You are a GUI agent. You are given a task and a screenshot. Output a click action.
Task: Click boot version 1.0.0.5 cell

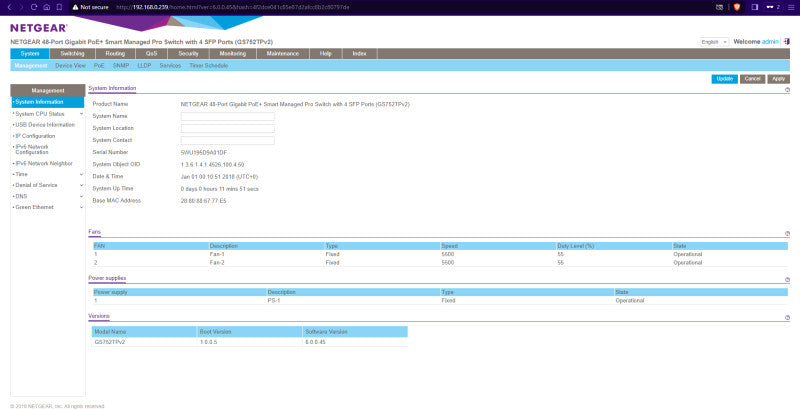pos(209,342)
